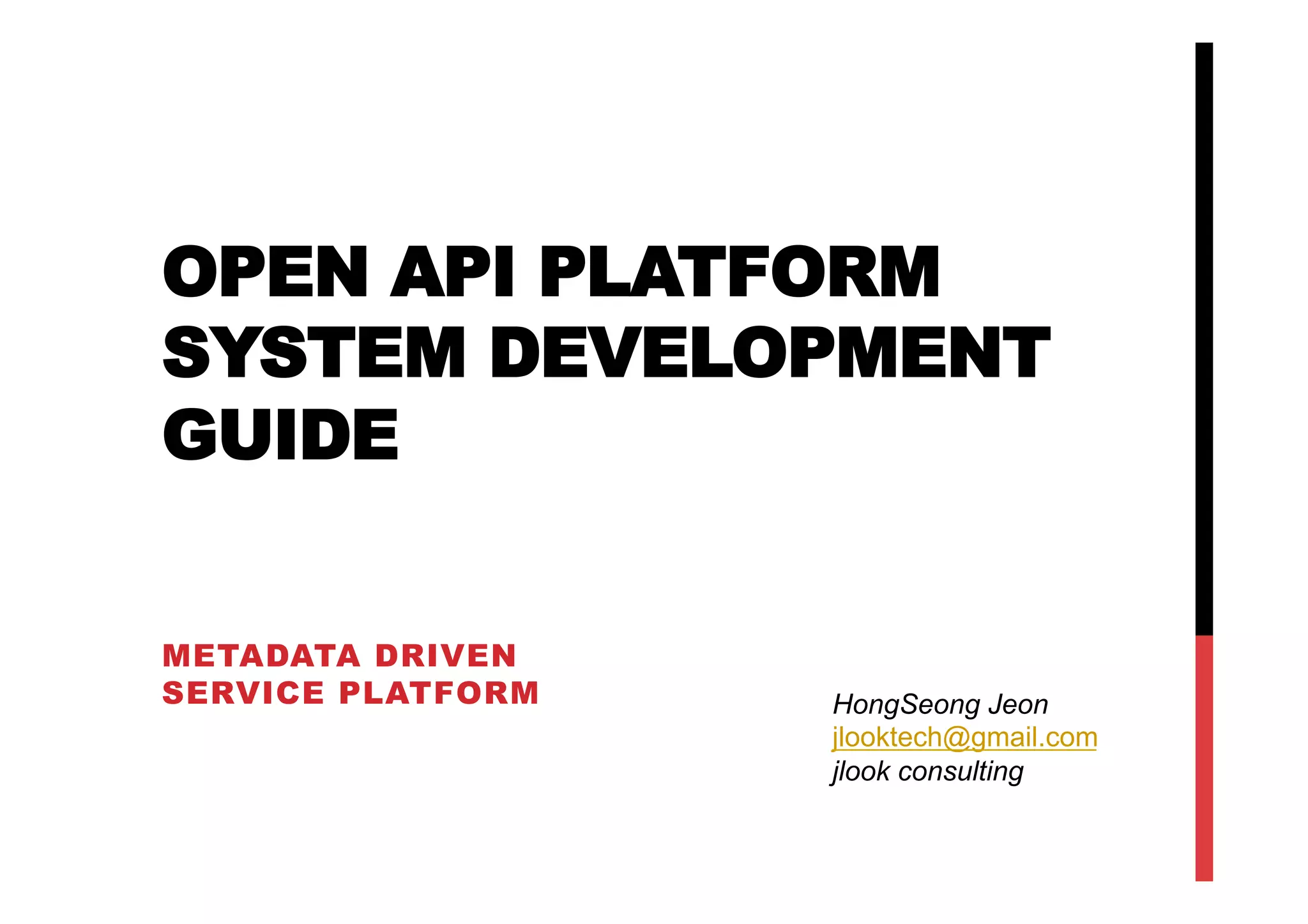Click the word PLATFORM in main title
1308x924 pixels.
tap(740, 272)
